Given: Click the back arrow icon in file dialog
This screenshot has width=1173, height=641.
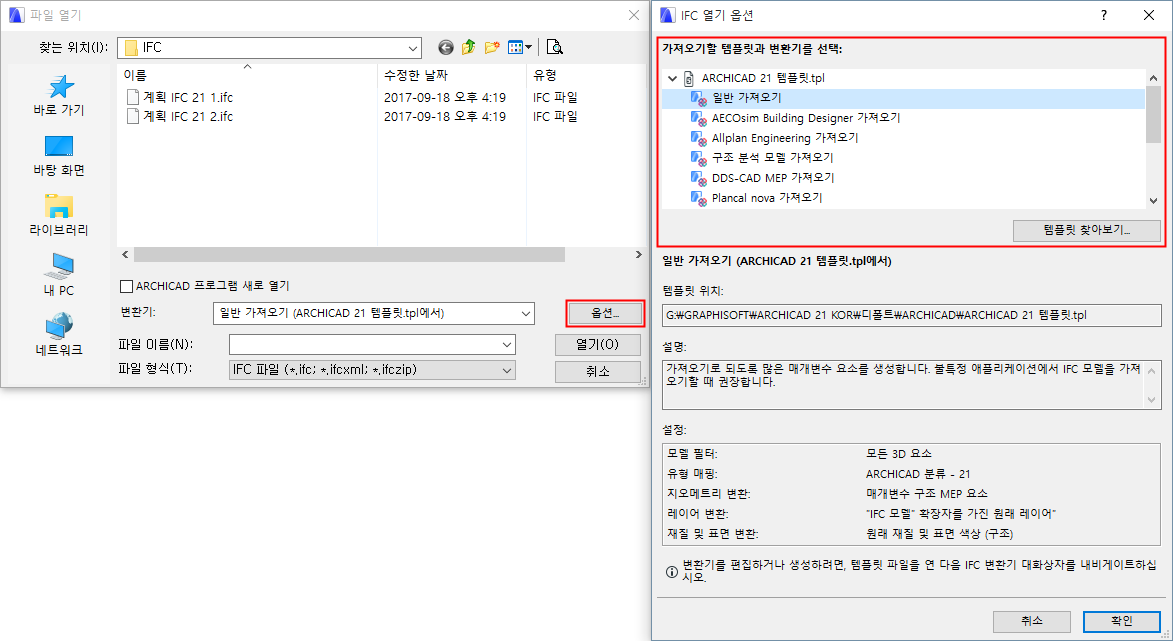Looking at the screenshot, I should coord(446,48).
